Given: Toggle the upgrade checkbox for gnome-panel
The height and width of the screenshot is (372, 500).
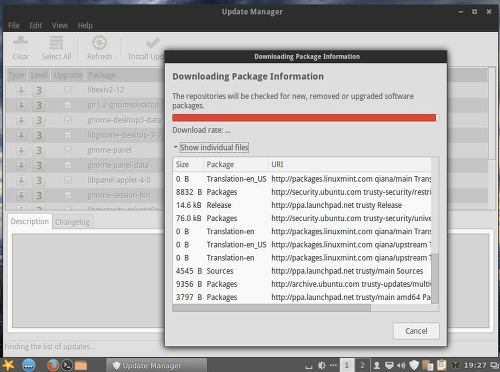Looking at the screenshot, I should click(68, 150).
